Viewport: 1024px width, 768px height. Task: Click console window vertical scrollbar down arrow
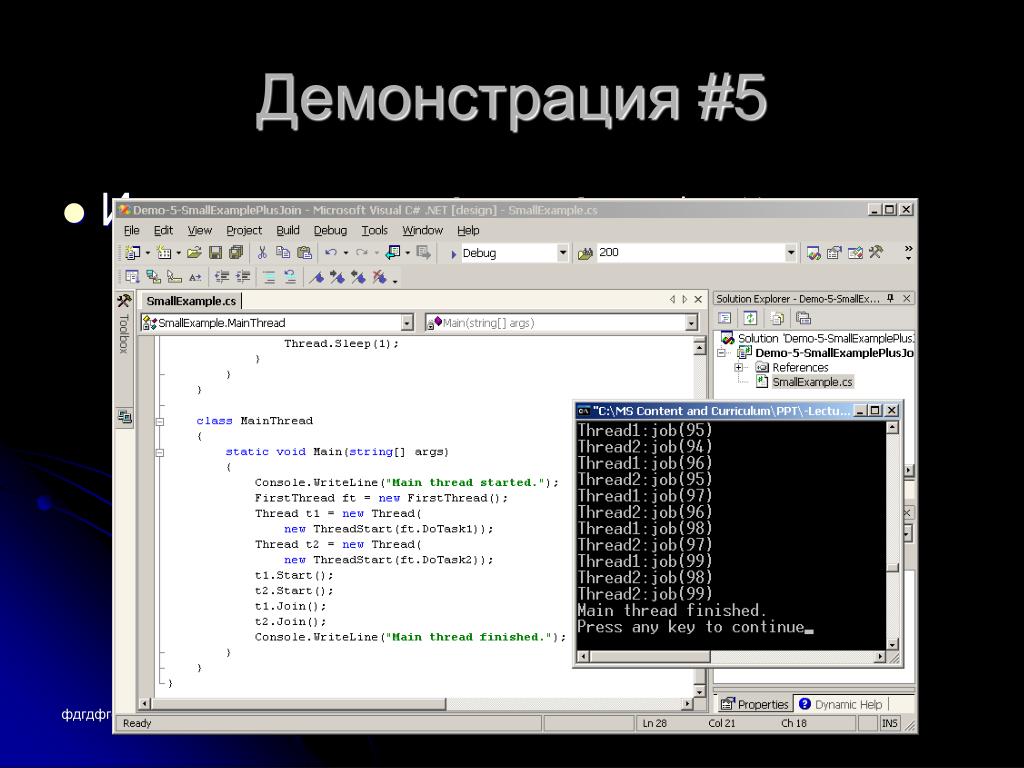[x=892, y=644]
